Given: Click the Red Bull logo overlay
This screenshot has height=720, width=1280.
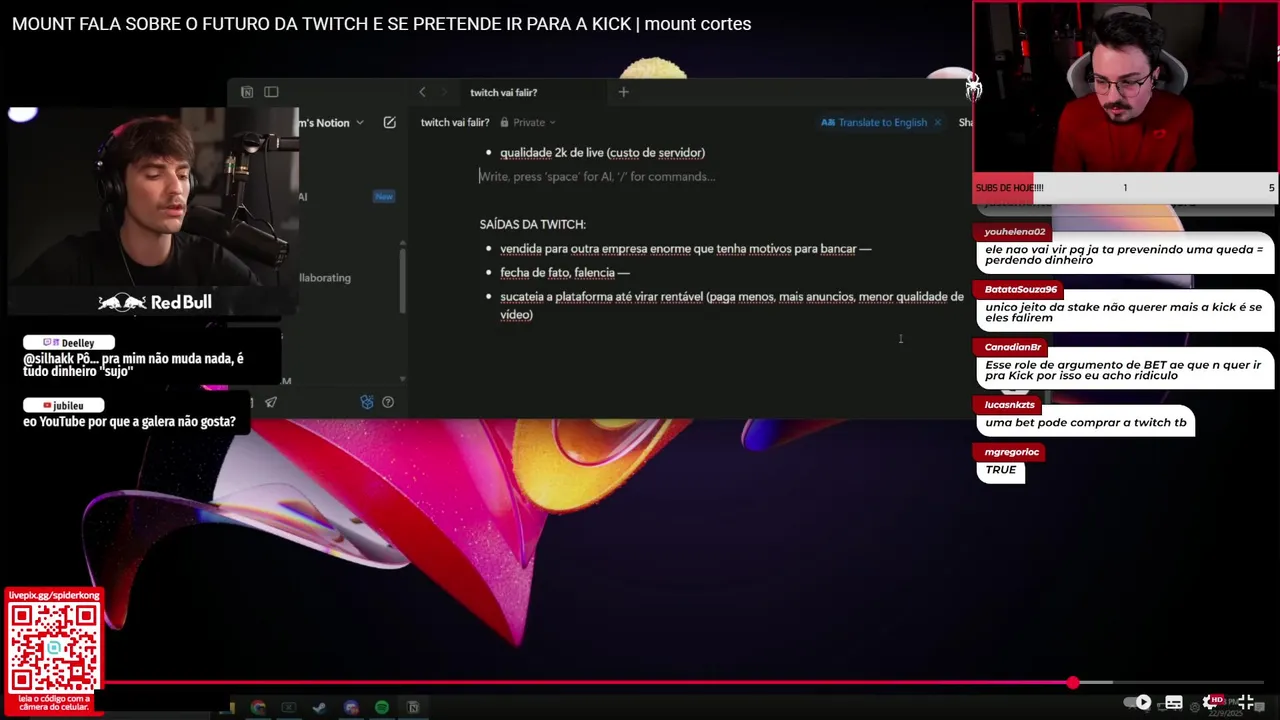Looking at the screenshot, I should click(x=154, y=302).
